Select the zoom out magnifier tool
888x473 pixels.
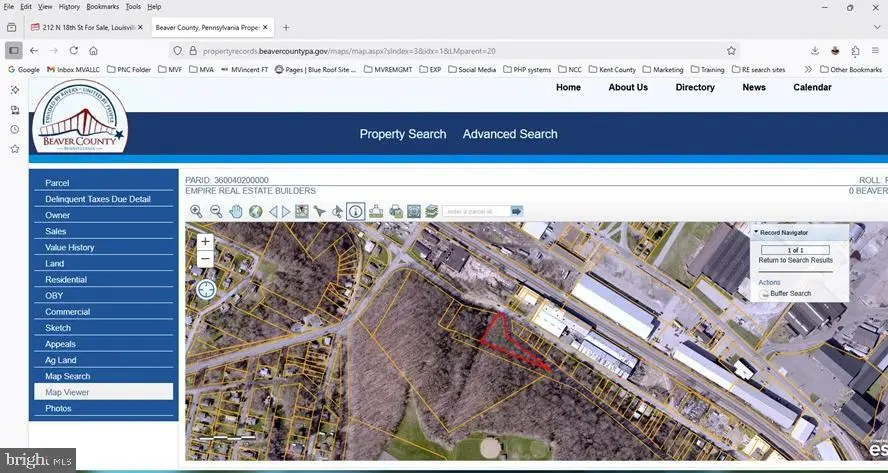click(216, 211)
